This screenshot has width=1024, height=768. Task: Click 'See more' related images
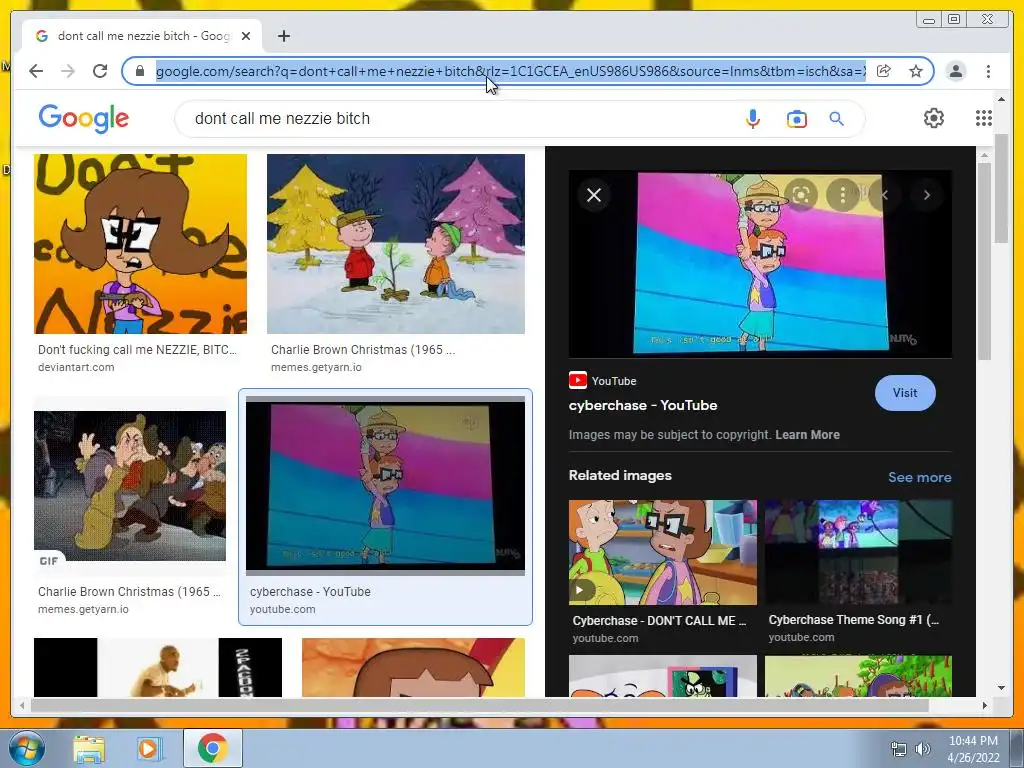919,477
